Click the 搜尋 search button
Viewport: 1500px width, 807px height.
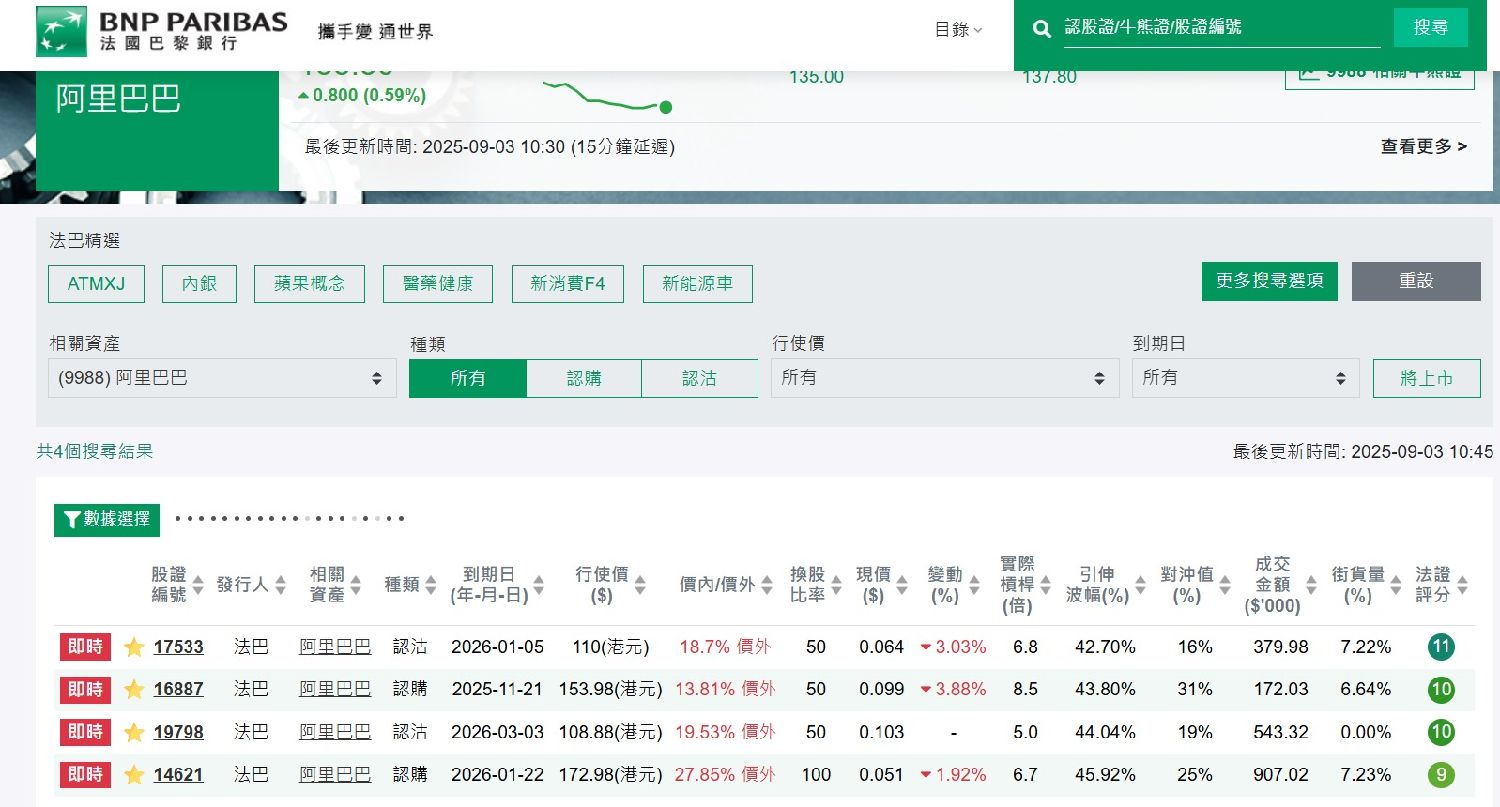(1431, 28)
